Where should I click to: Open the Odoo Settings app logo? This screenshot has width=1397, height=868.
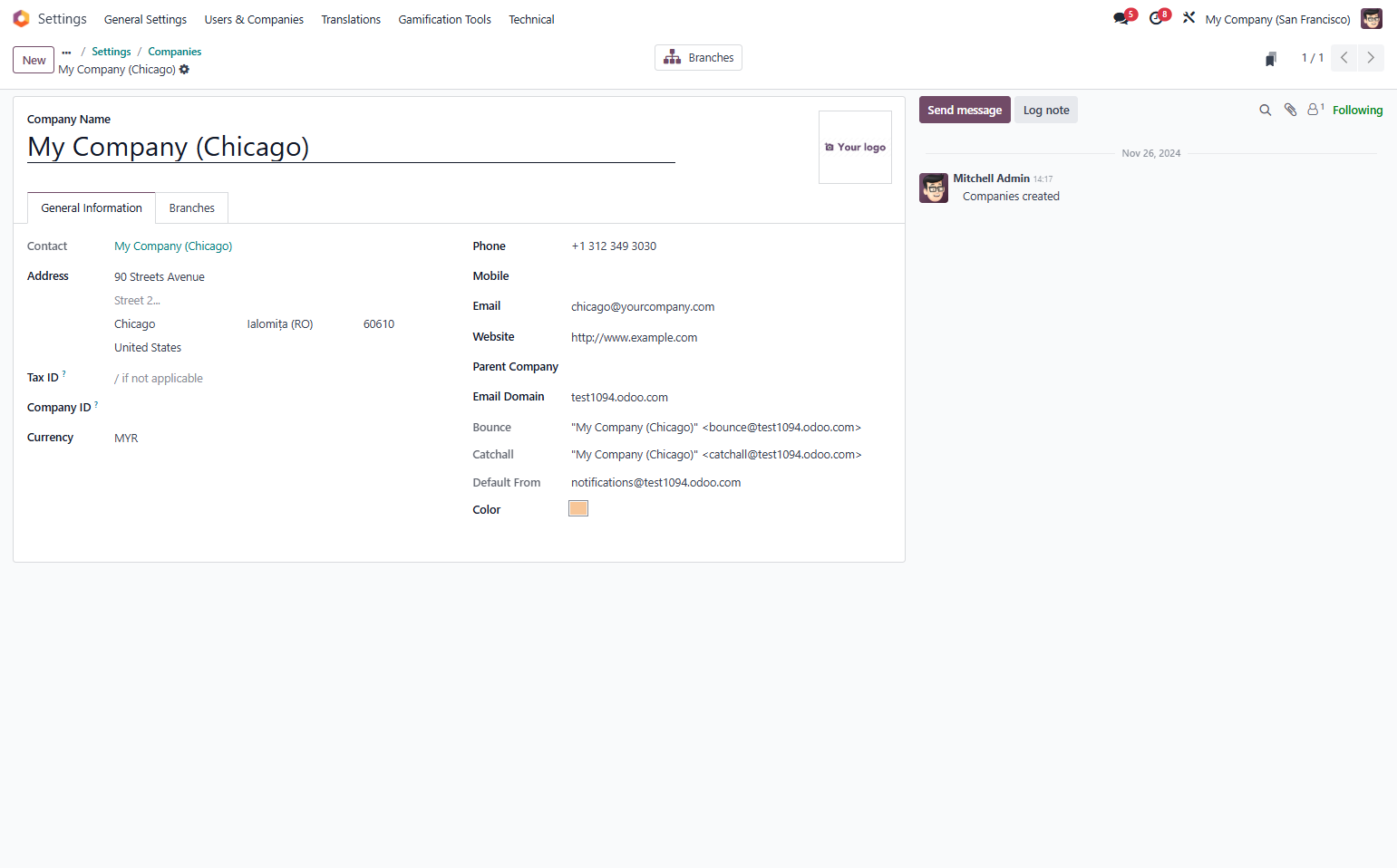tap(21, 19)
